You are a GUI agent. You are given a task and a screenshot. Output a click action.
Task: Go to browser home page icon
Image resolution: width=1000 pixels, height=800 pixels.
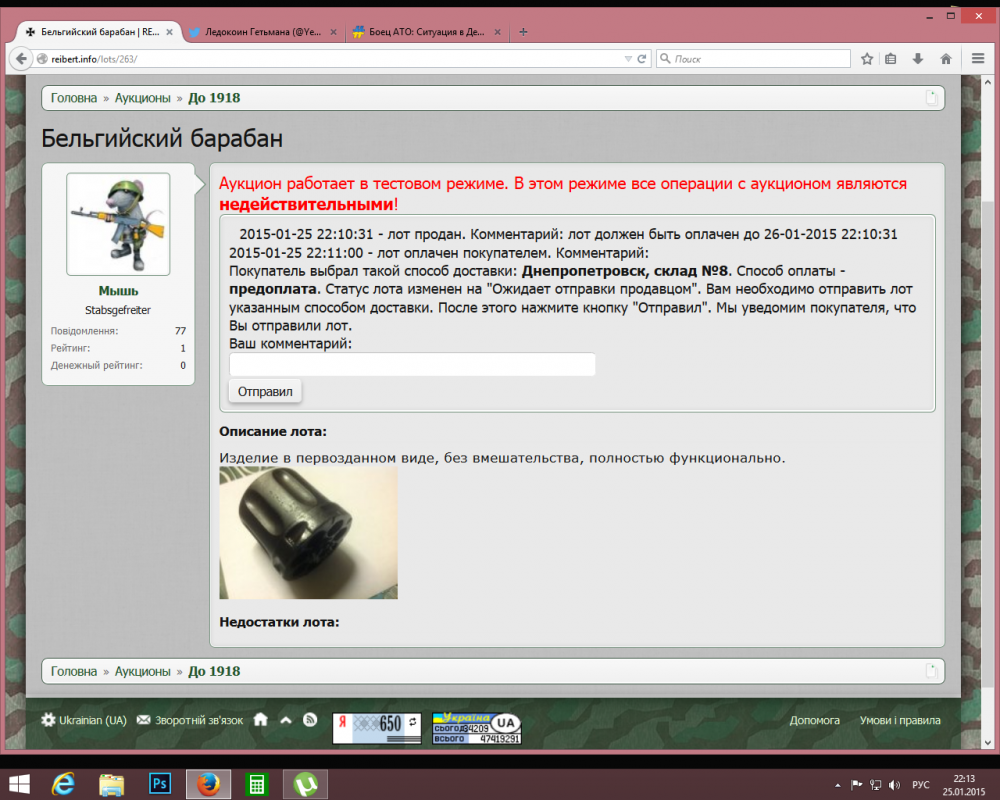pyautogui.click(x=946, y=59)
